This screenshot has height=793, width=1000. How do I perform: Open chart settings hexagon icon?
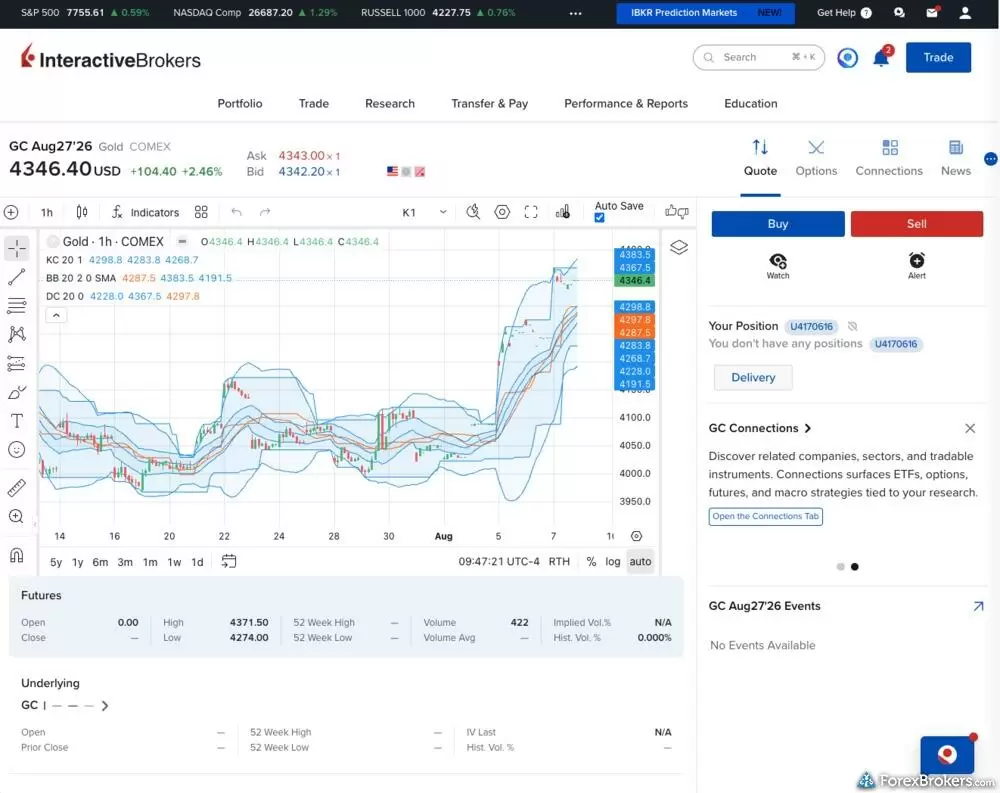(x=502, y=212)
